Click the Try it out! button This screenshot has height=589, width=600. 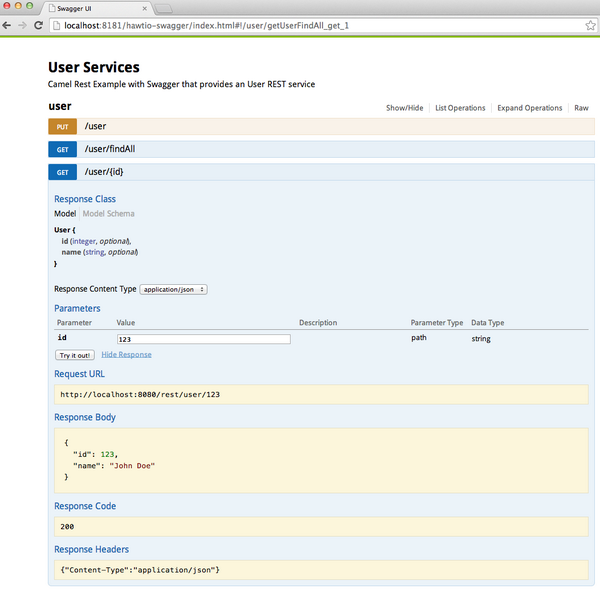[75, 355]
